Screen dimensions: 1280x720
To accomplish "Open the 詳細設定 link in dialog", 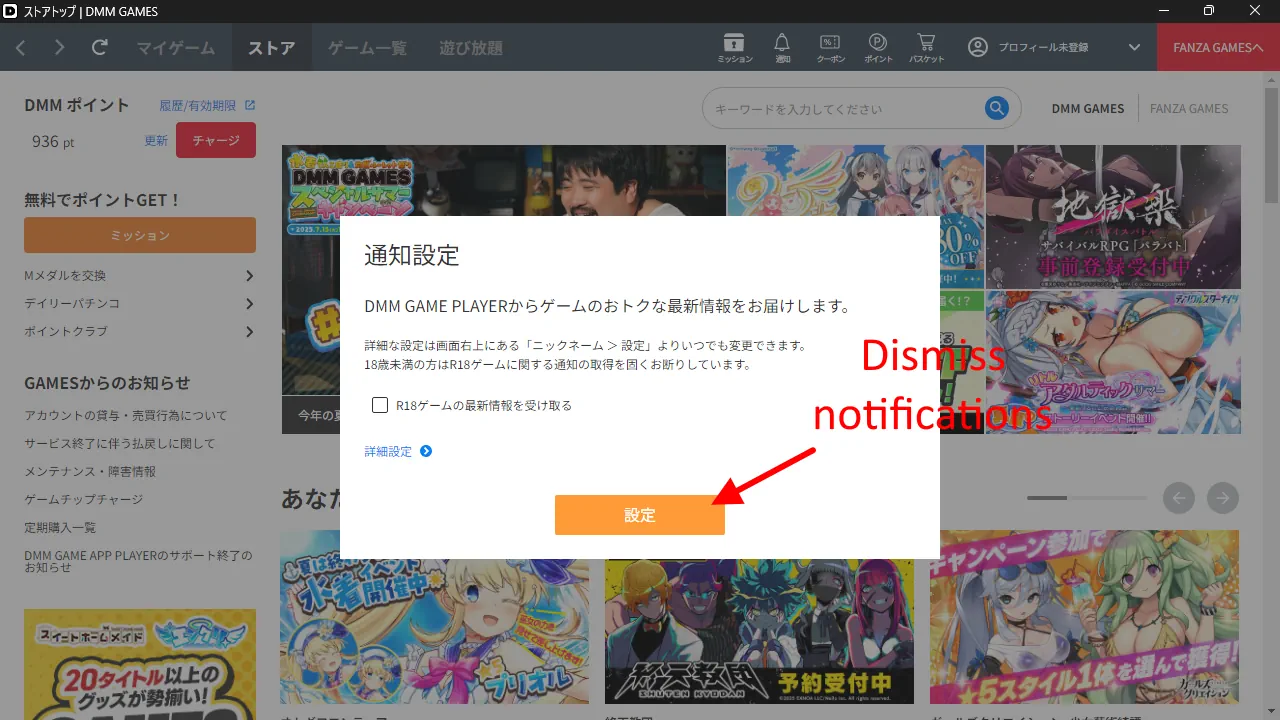I will tap(388, 451).
